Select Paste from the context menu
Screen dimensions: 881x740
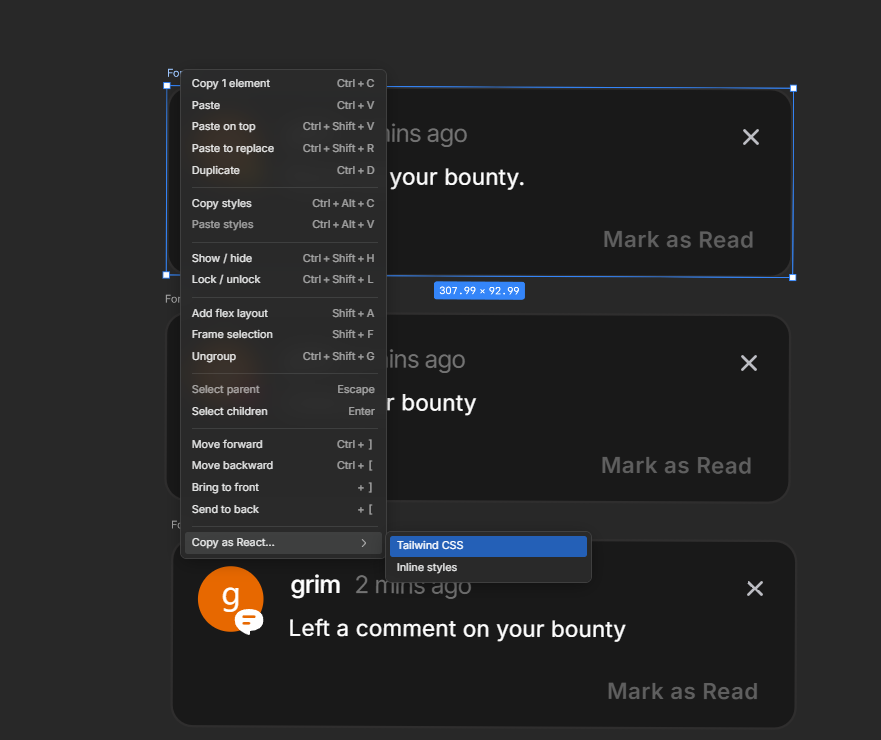click(283, 105)
